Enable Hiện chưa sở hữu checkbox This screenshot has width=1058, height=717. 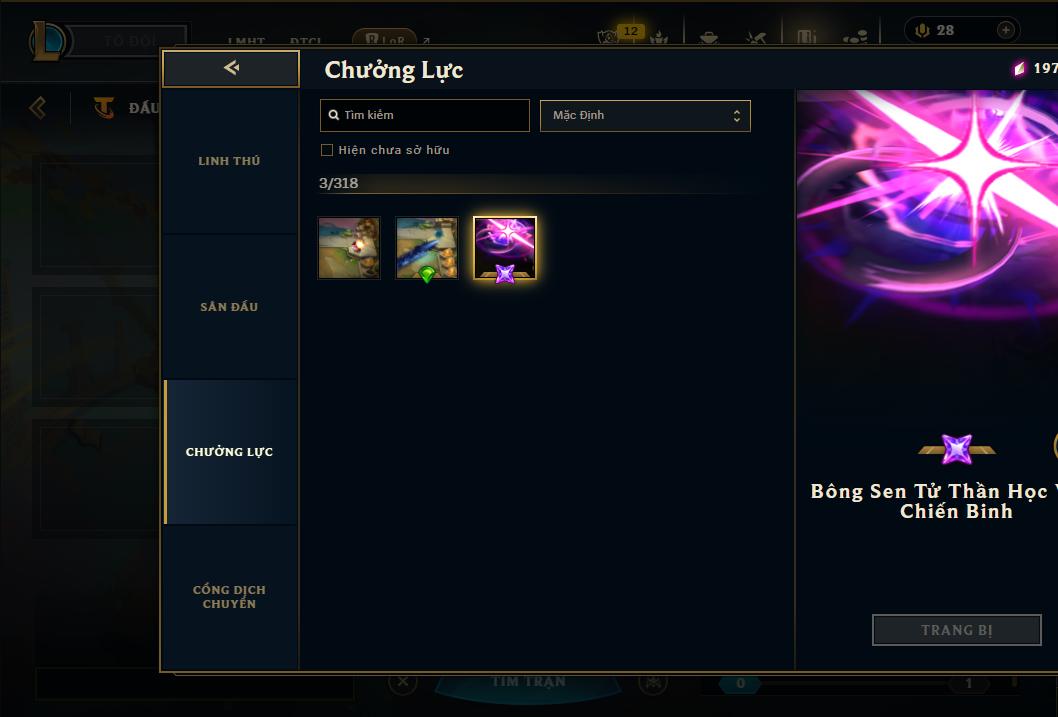point(327,150)
